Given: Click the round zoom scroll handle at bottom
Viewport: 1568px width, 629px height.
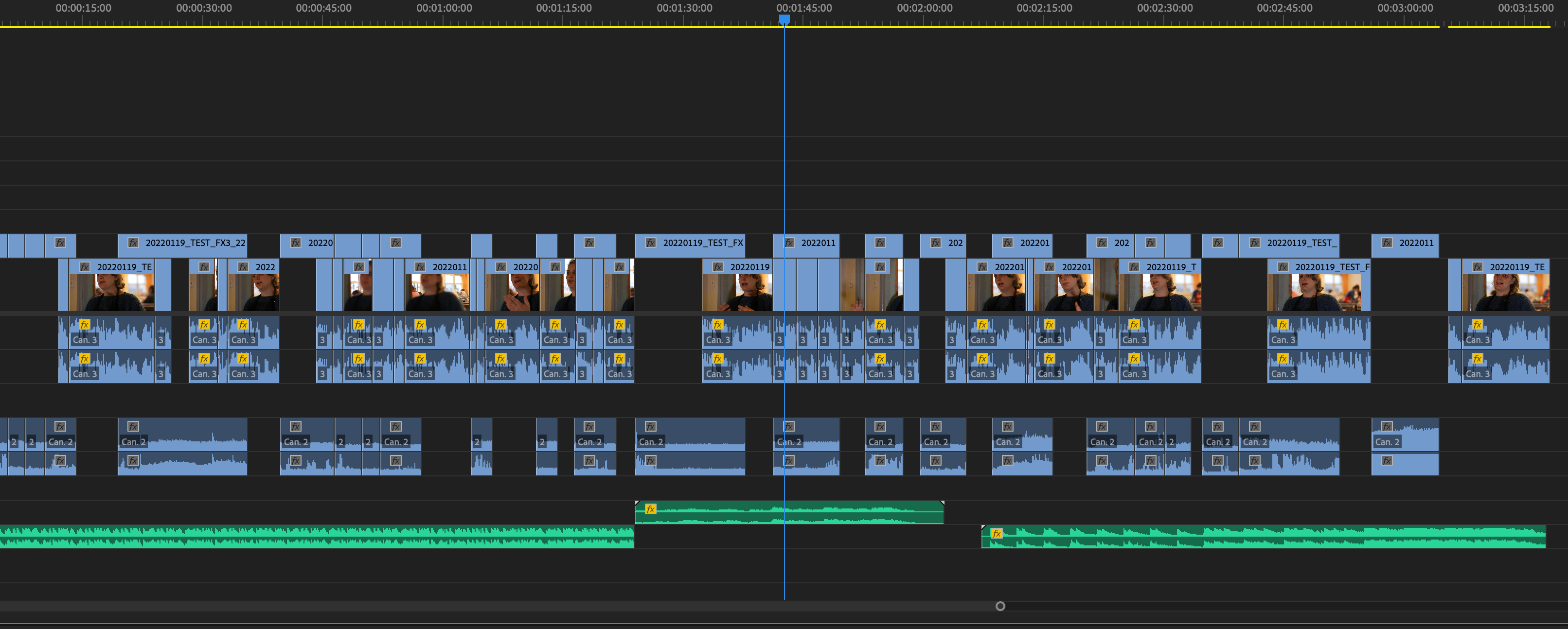Looking at the screenshot, I should pyautogui.click(x=1000, y=606).
